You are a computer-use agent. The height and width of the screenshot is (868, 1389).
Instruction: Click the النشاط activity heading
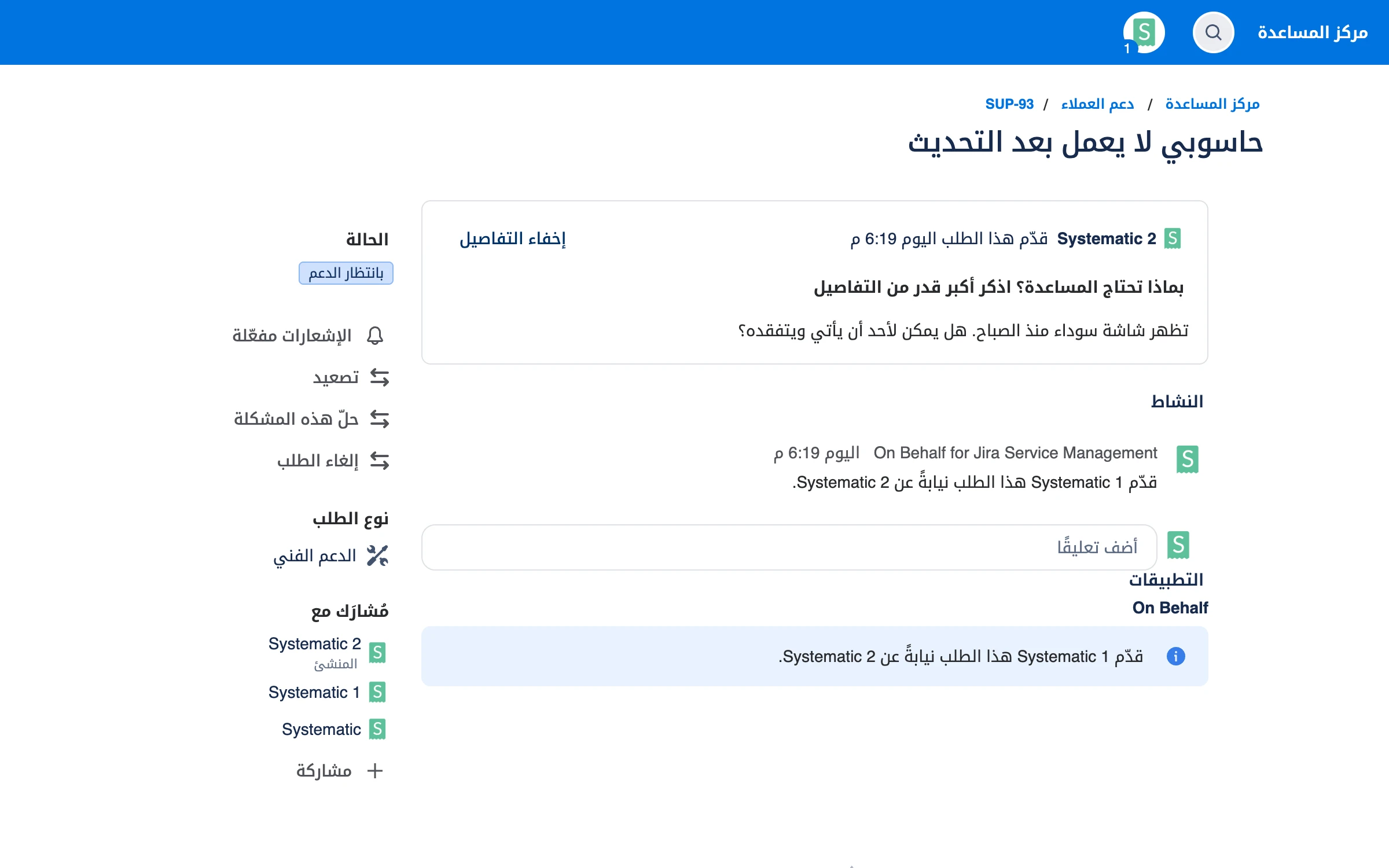click(x=1177, y=402)
